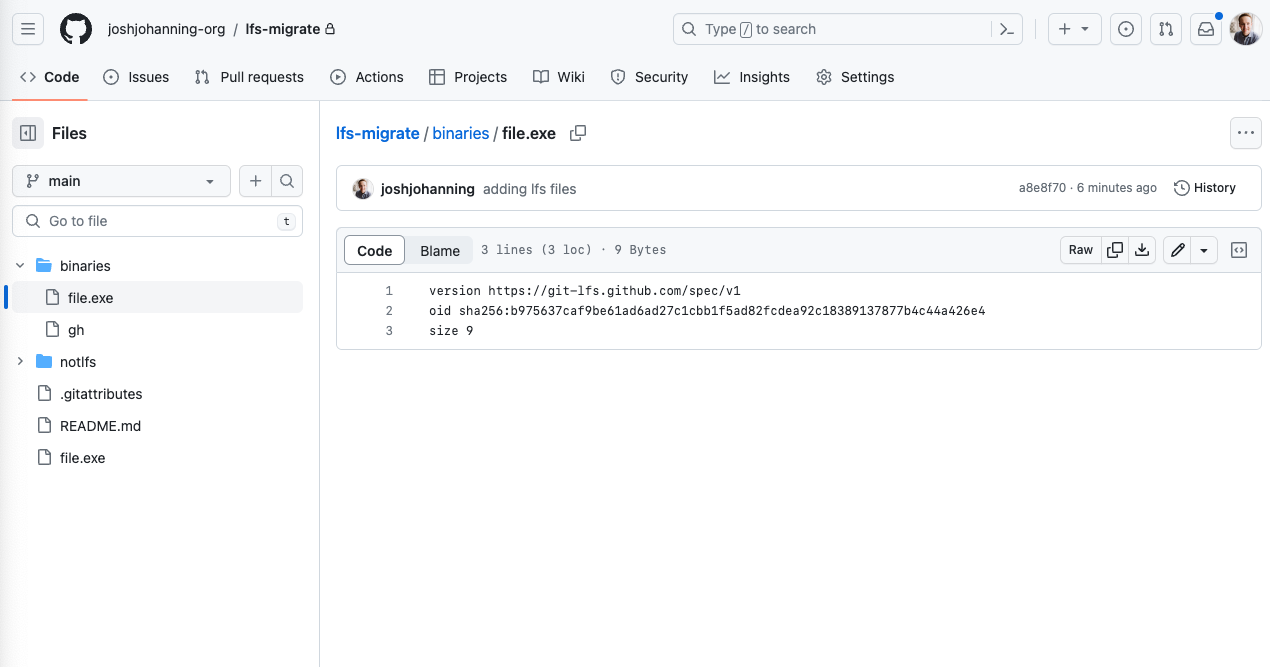Screen dimensions: 1270x667
Task: Open the main branch selector
Action: tap(120, 181)
